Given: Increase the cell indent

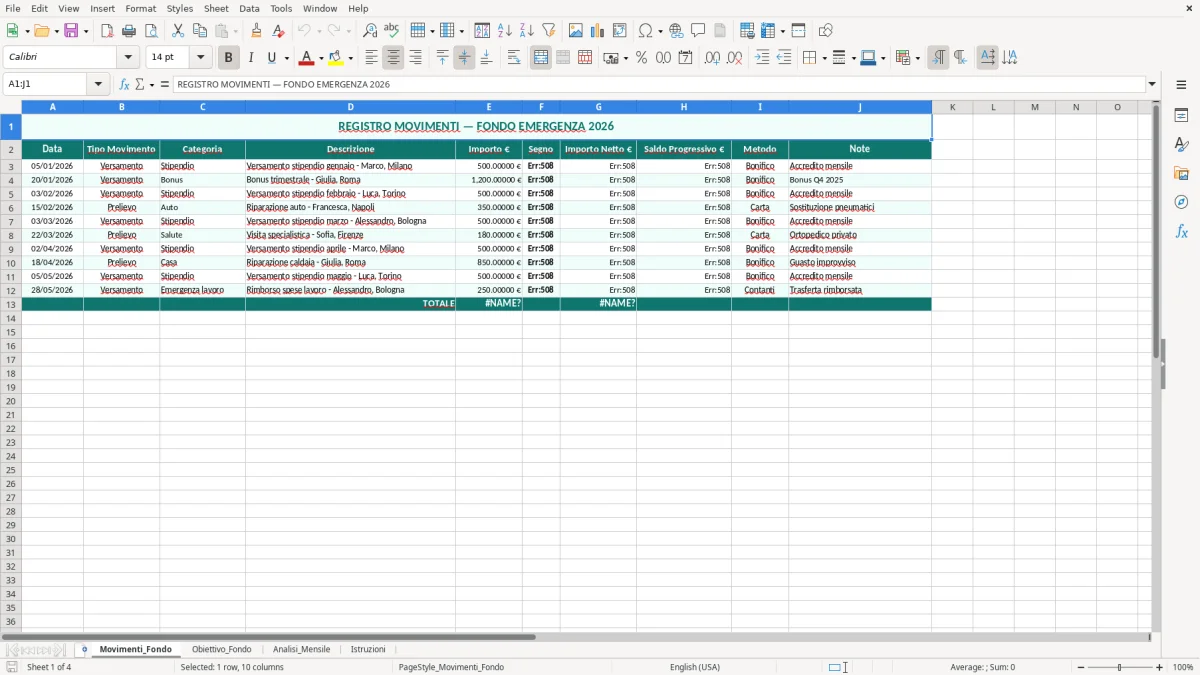Looking at the screenshot, I should [762, 58].
